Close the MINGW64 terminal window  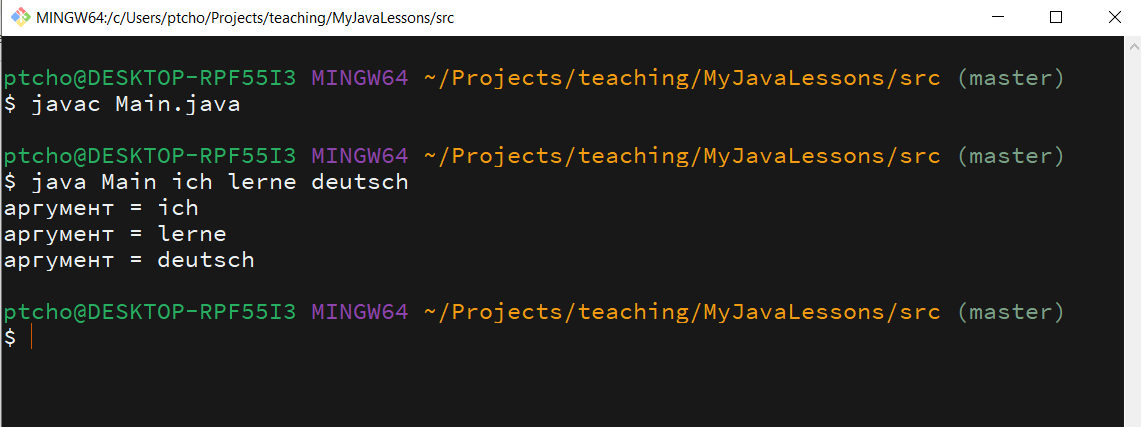coord(1113,17)
